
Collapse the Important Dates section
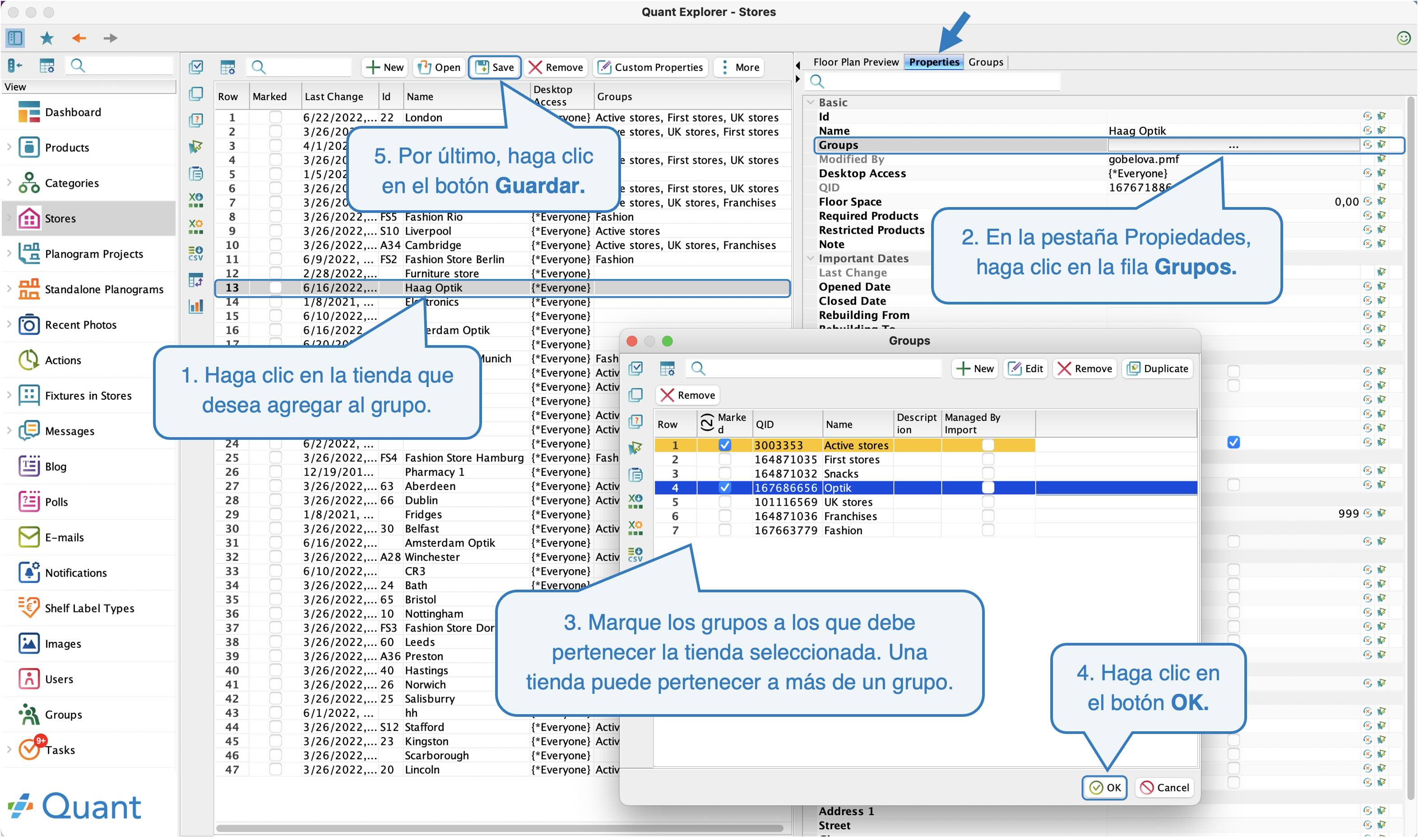click(x=811, y=258)
